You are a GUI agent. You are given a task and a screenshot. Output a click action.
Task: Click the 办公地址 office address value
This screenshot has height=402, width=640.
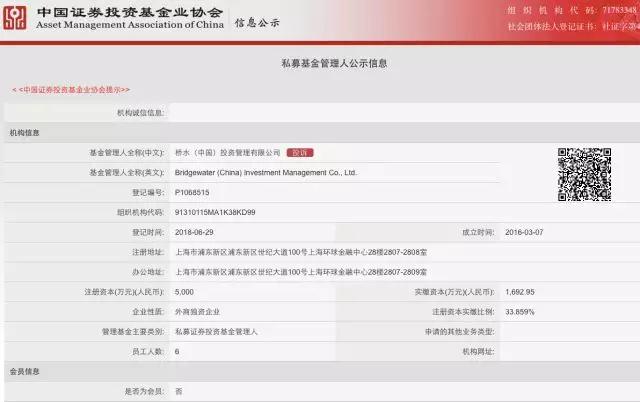301,272
